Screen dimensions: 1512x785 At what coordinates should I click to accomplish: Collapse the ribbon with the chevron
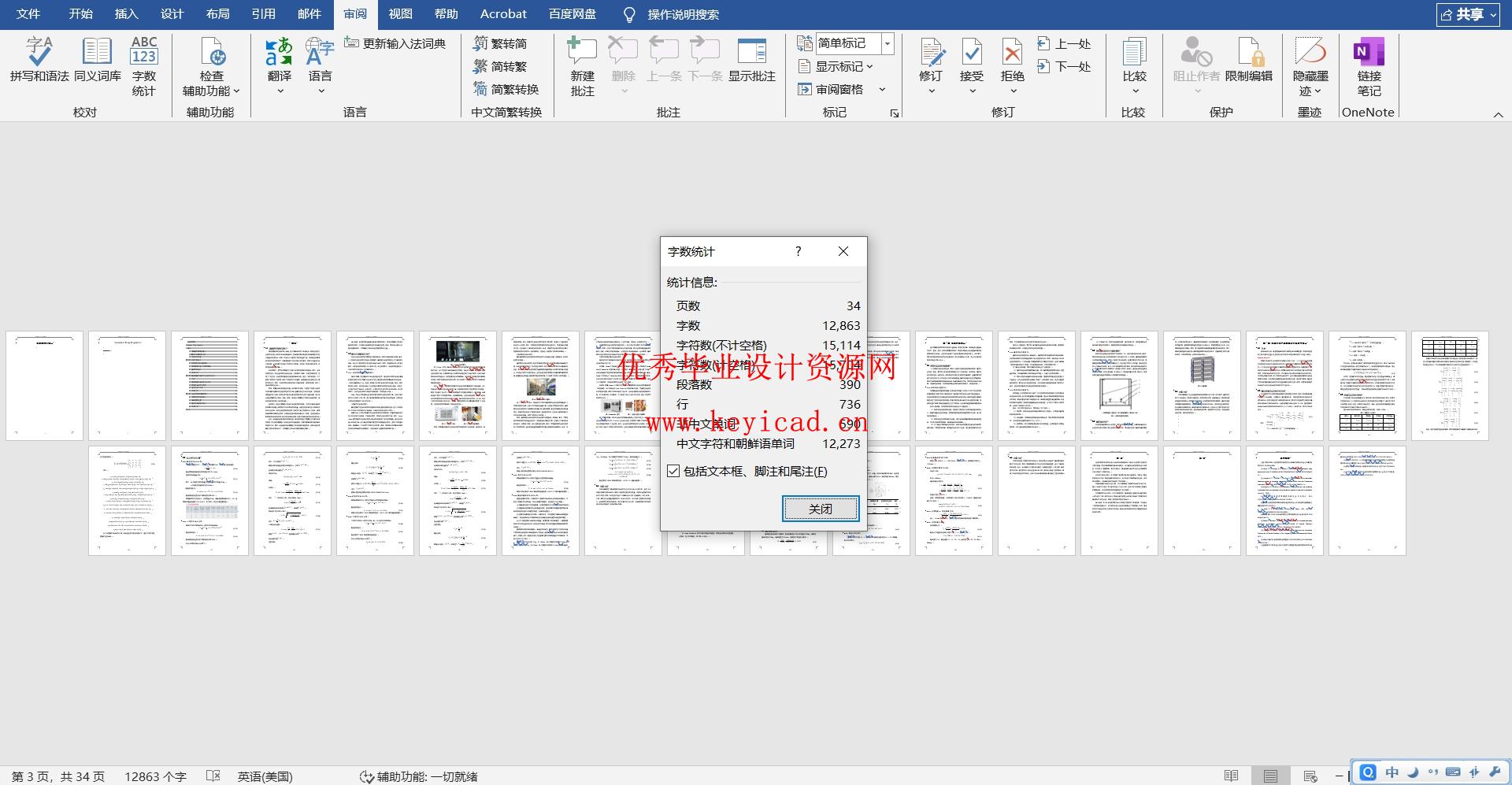(1498, 115)
